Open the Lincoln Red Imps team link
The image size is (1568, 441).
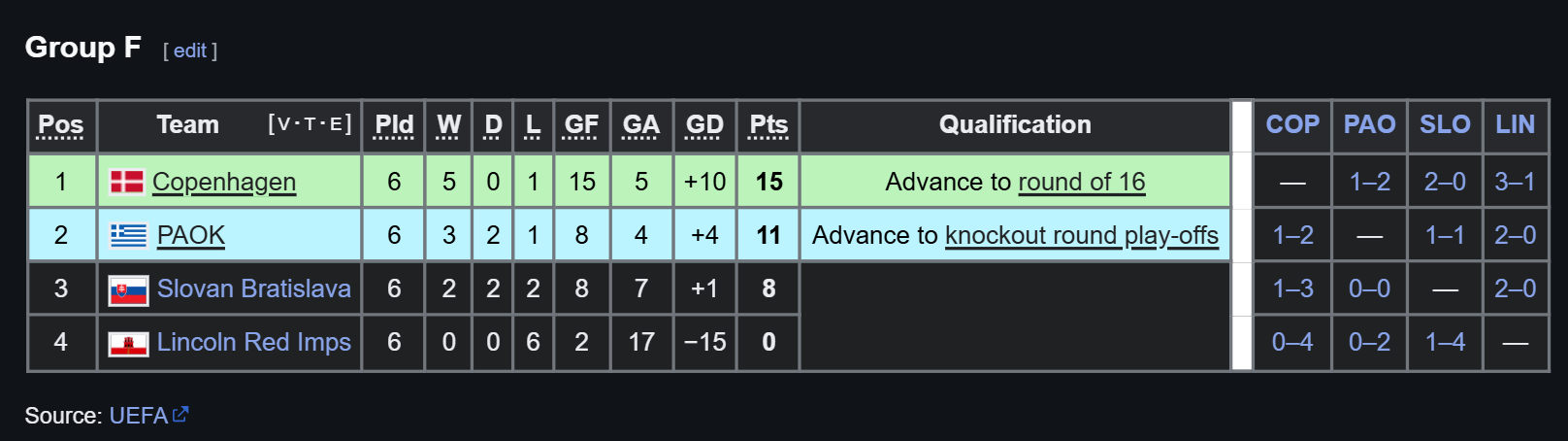click(254, 342)
